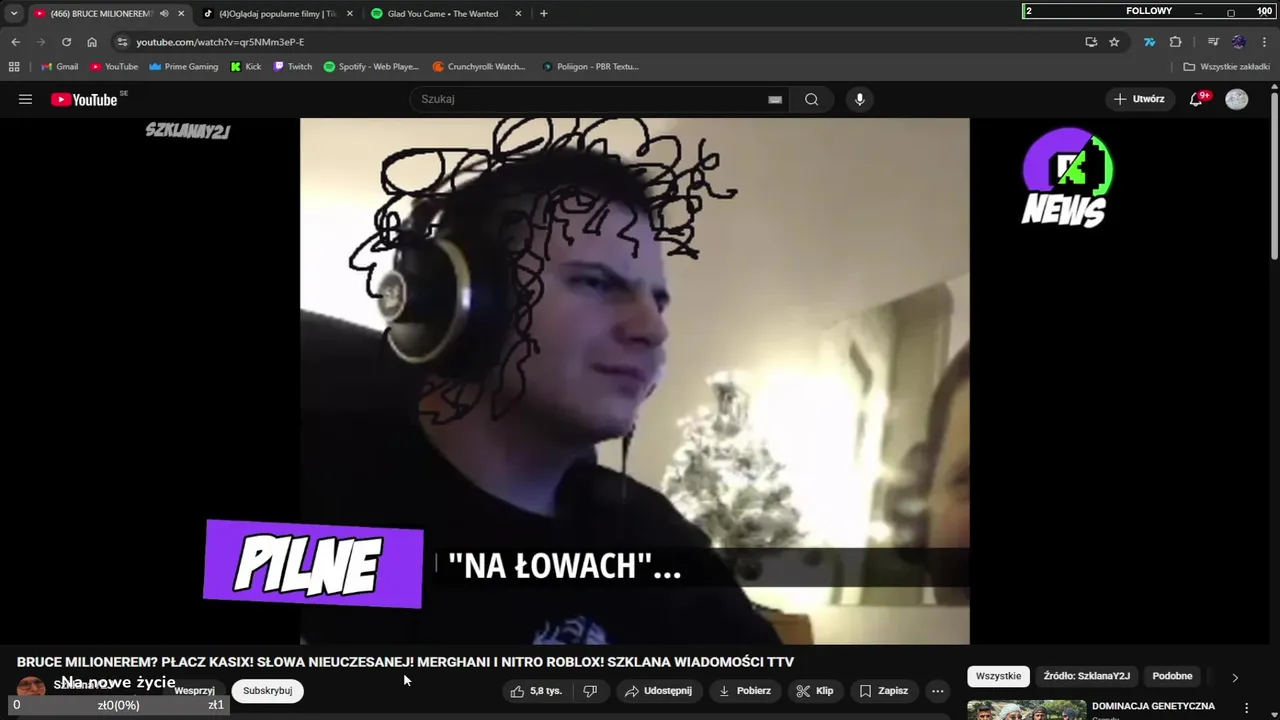Close the BRUCE MILIONEREM YouTube tab
Image resolution: width=1280 pixels, height=720 pixels.
click(x=181, y=14)
